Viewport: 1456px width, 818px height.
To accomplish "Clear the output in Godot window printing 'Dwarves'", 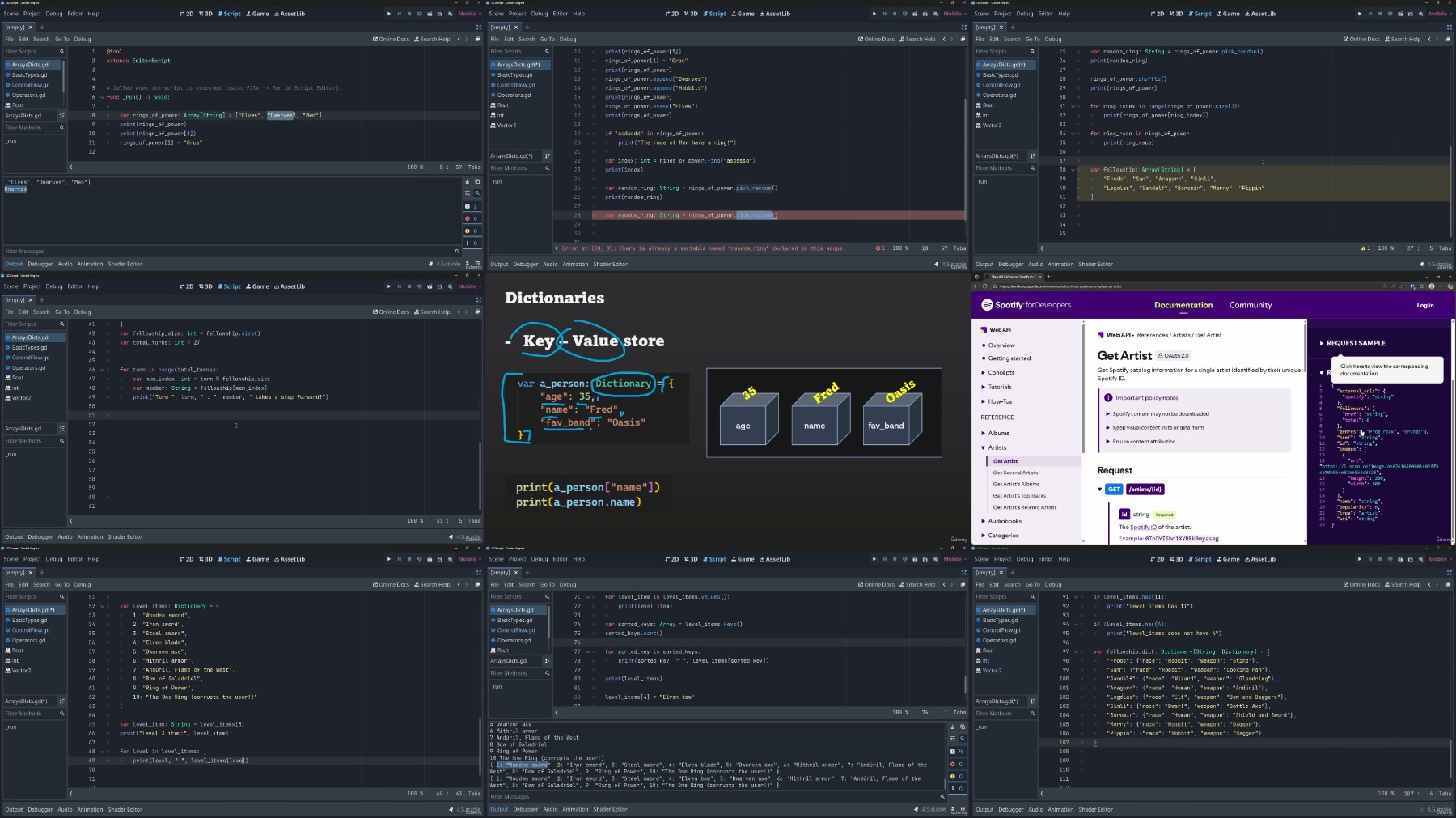I will pyautogui.click(x=468, y=181).
